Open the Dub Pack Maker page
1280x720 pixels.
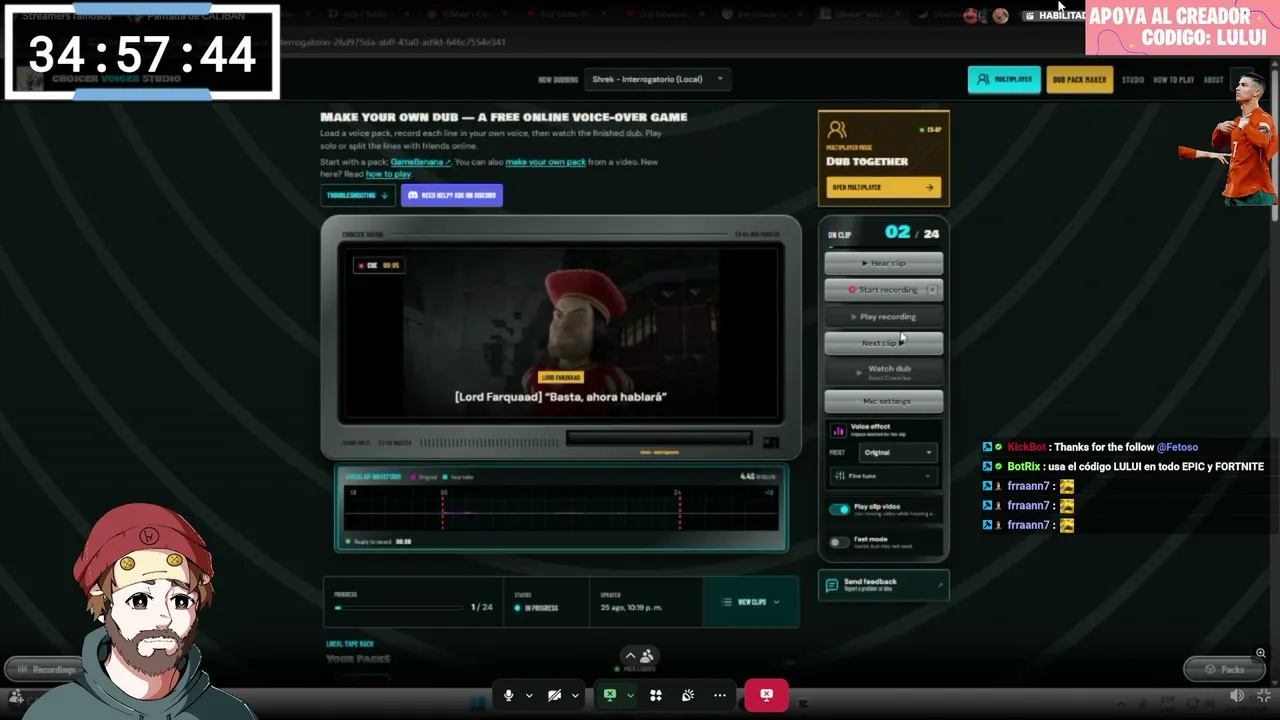tap(1079, 80)
